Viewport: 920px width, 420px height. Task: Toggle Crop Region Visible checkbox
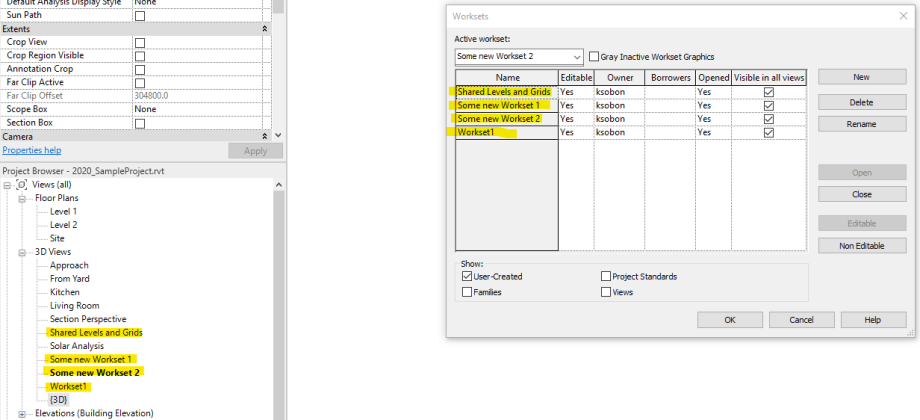tap(140, 56)
